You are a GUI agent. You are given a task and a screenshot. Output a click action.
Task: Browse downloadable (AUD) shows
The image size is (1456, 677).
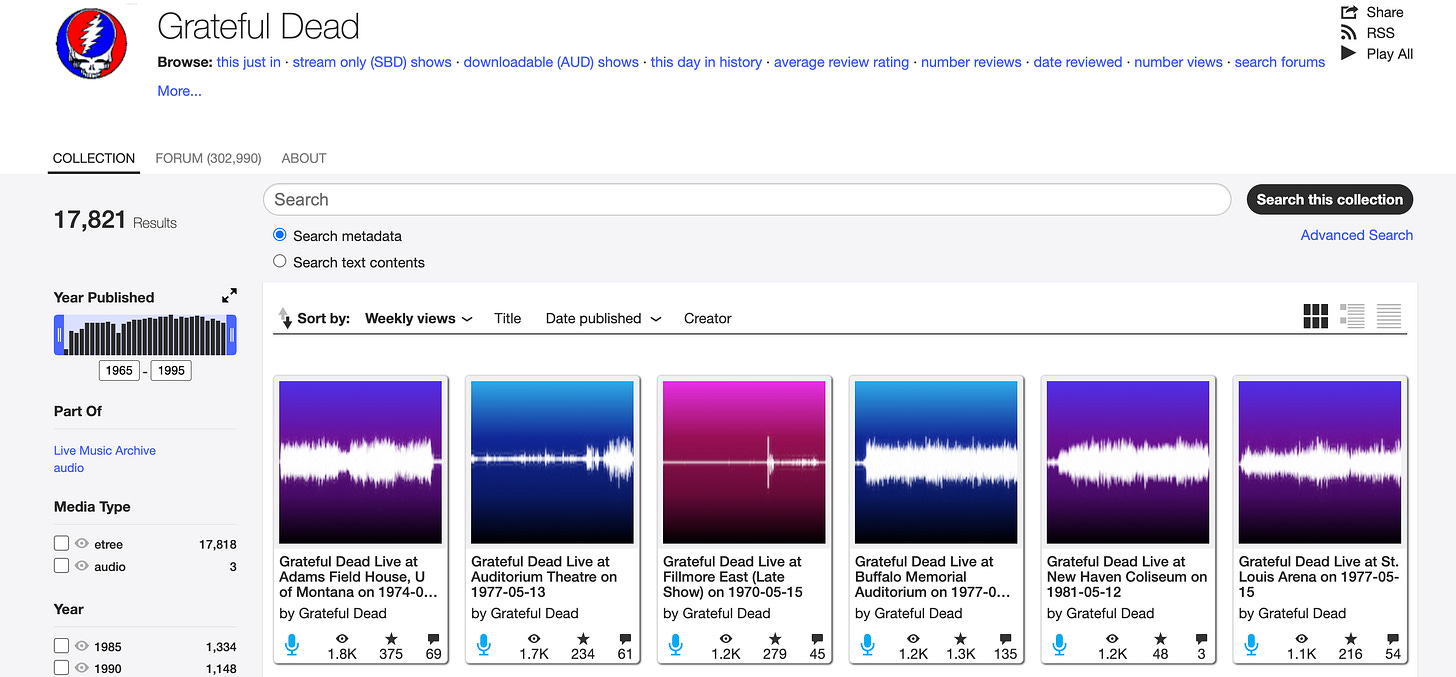pyautogui.click(x=551, y=62)
